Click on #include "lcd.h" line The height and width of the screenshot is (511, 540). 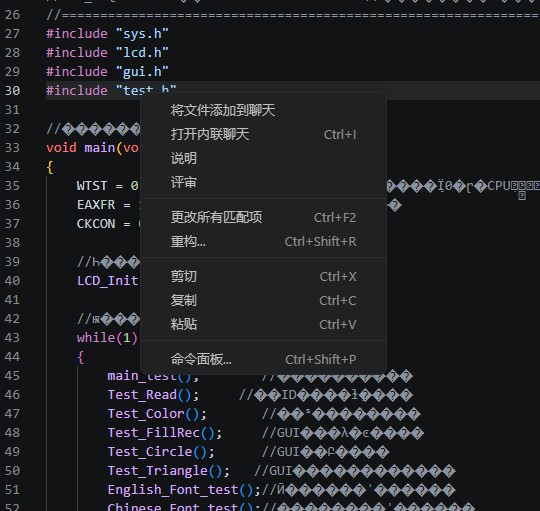107,53
